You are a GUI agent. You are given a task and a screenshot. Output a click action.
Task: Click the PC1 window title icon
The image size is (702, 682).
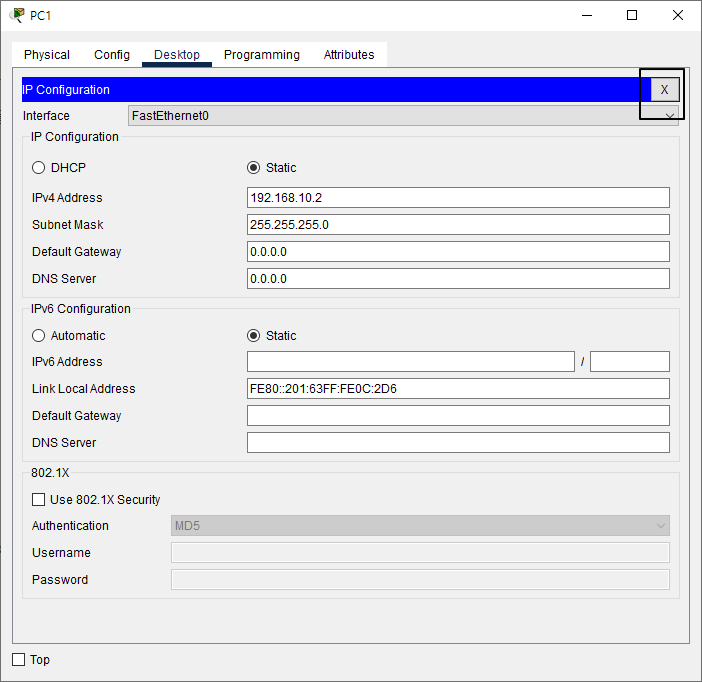click(17, 15)
